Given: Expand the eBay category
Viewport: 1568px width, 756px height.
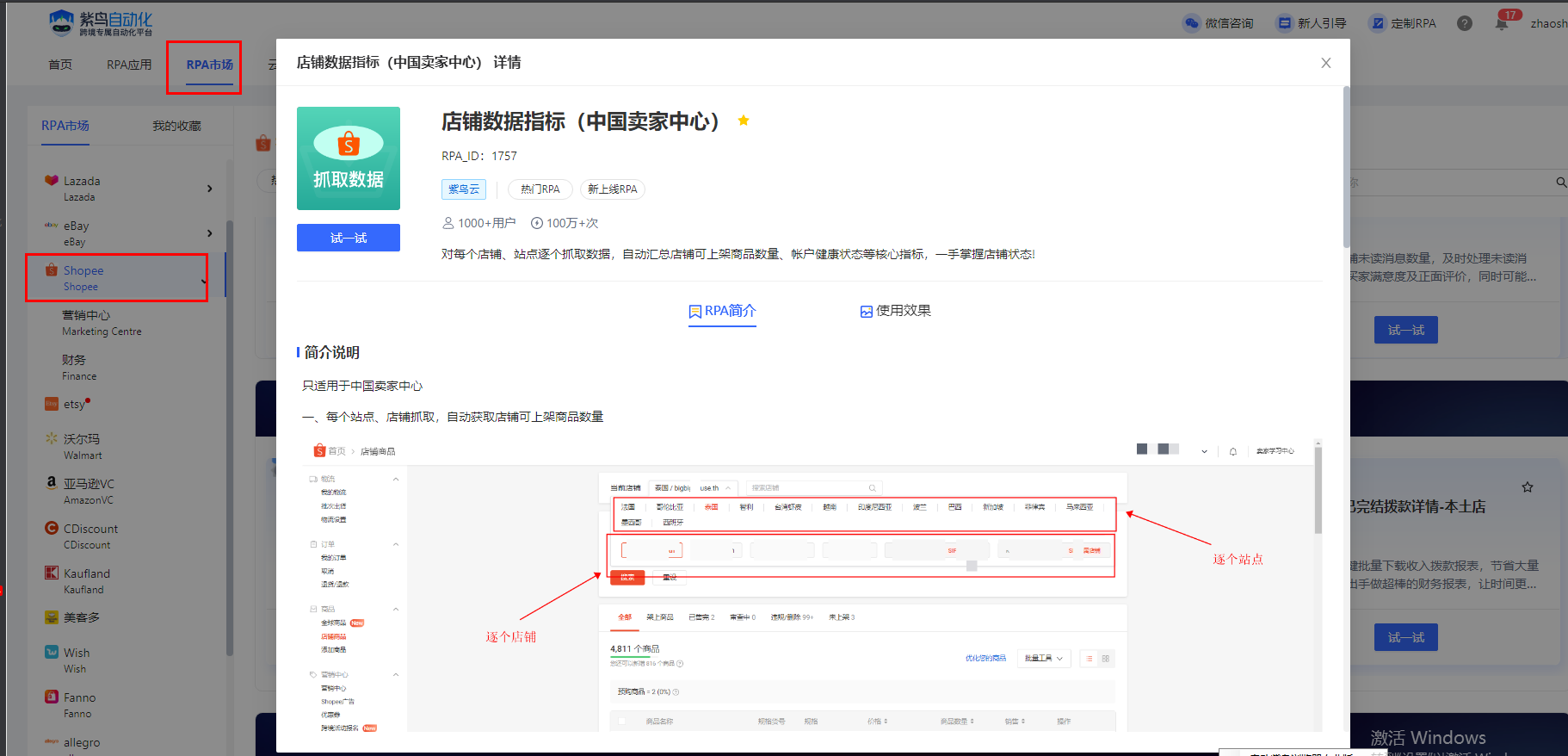Looking at the screenshot, I should pyautogui.click(x=209, y=233).
